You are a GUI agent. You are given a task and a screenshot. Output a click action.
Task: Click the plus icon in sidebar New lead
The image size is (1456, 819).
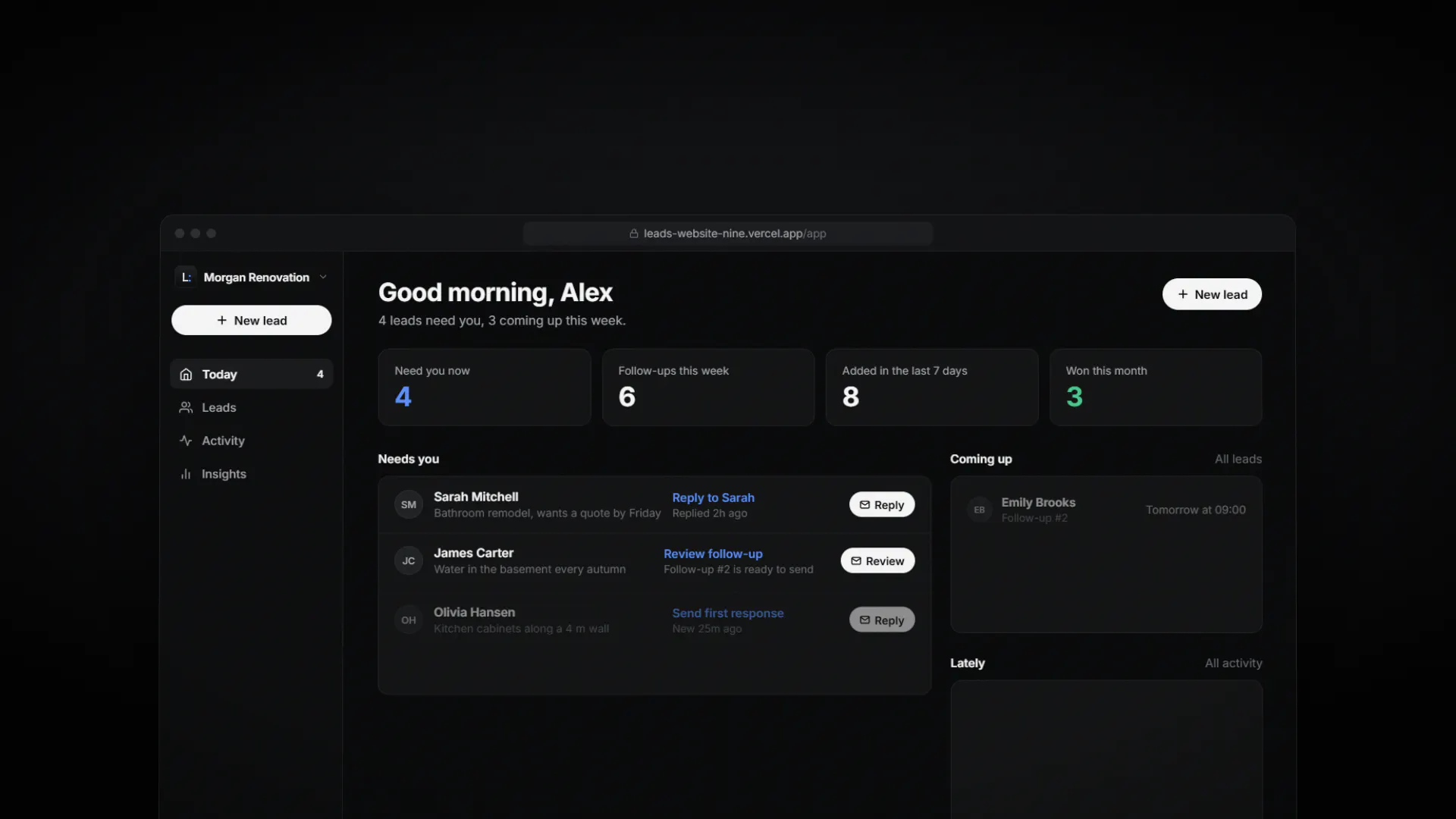pos(221,320)
